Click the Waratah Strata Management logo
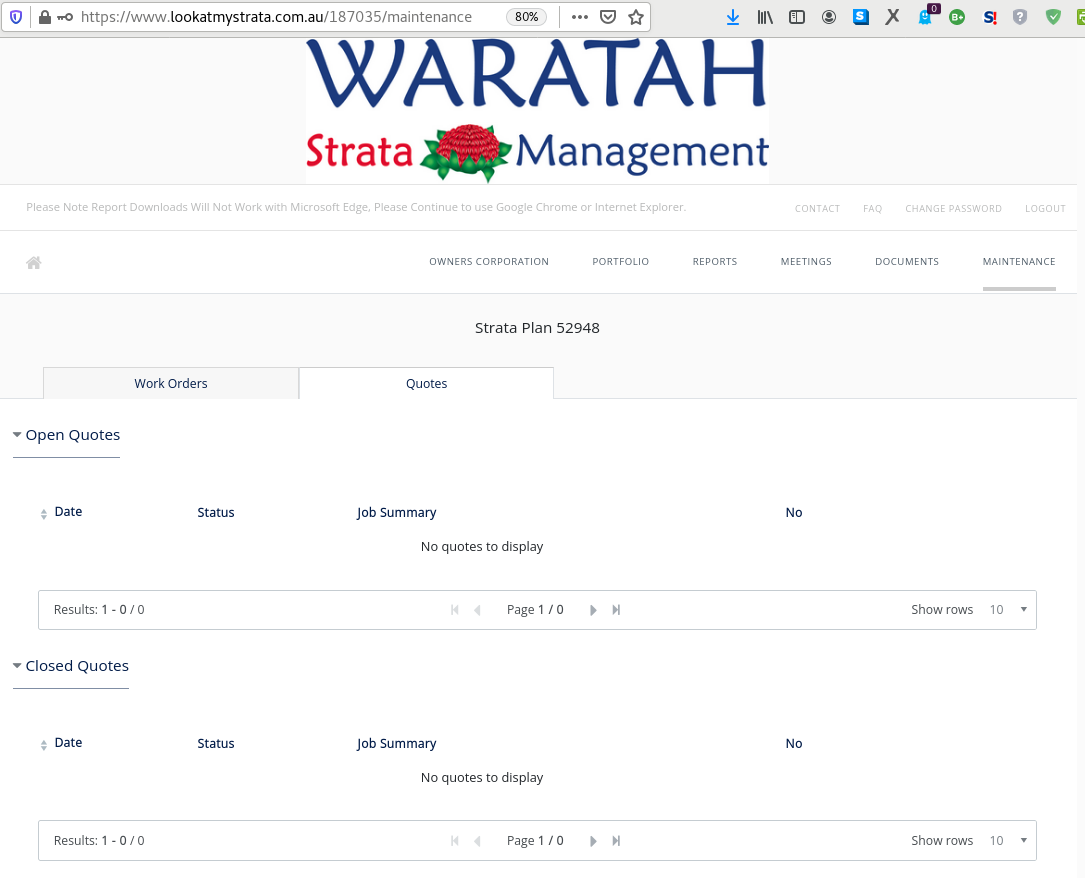Image resolution: width=1085 pixels, height=878 pixels. coord(537,111)
